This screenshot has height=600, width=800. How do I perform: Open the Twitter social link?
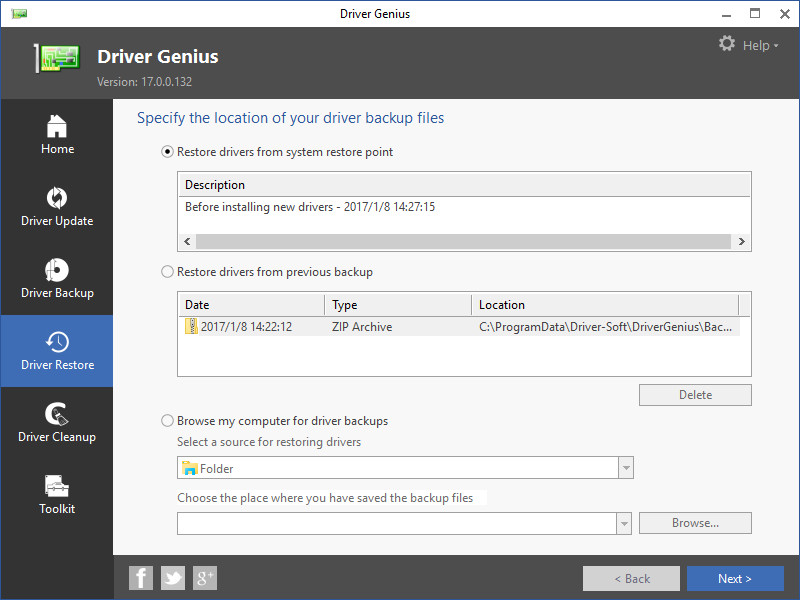pos(173,578)
